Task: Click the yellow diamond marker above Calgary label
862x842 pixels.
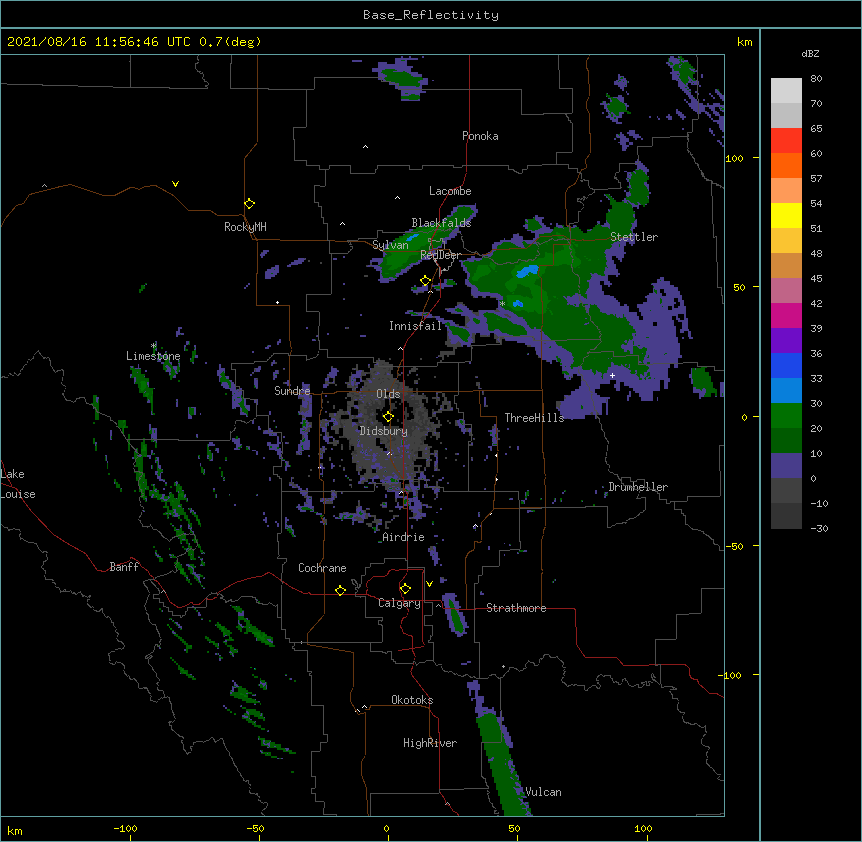Action: (405, 589)
